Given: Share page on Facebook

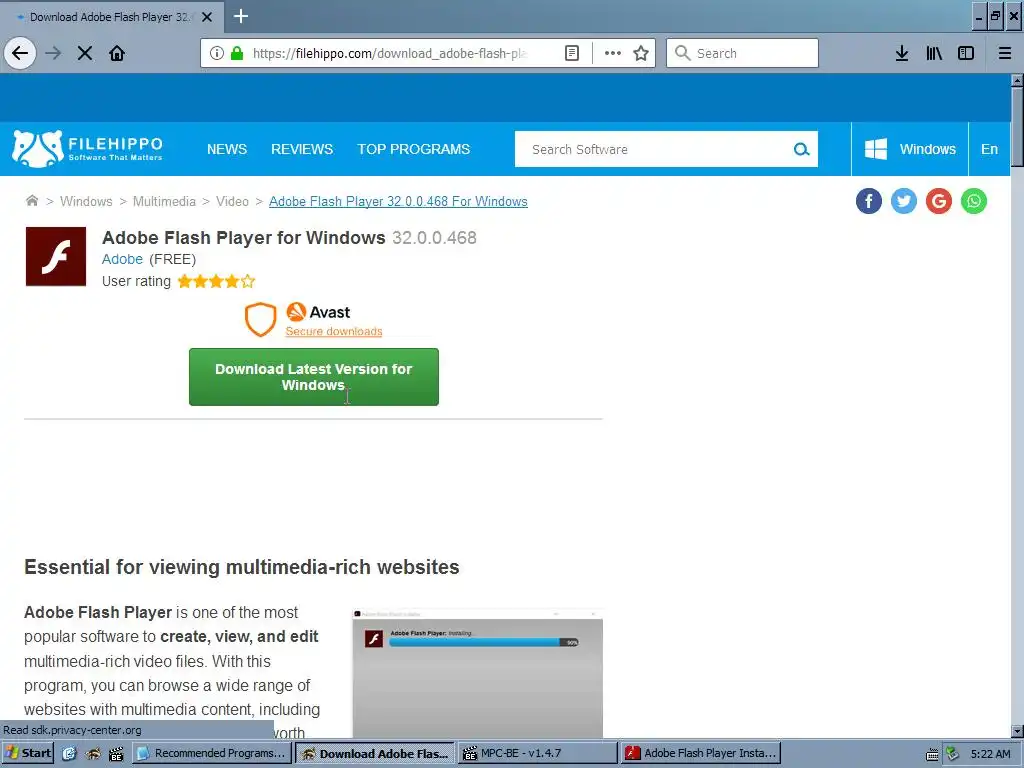Looking at the screenshot, I should point(869,201).
